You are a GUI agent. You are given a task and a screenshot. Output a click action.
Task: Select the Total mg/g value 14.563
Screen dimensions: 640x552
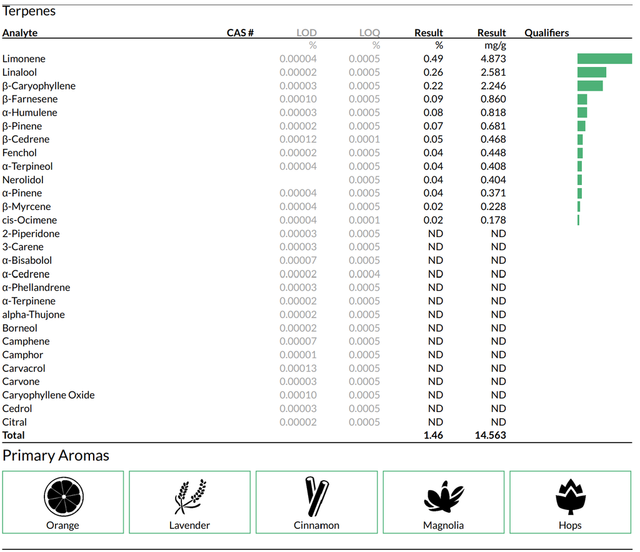coord(490,435)
